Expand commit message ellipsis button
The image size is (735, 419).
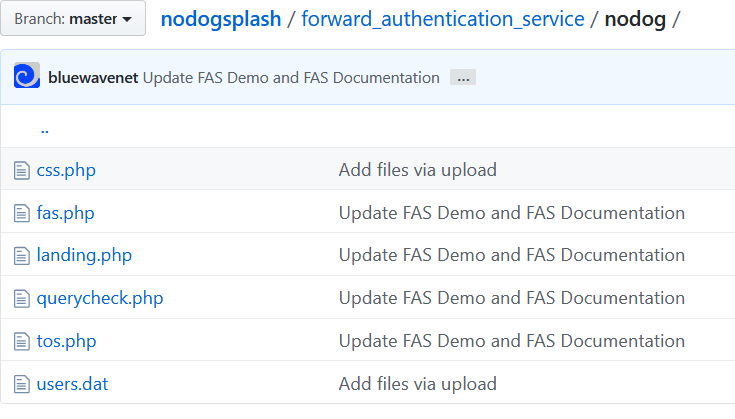pos(463,77)
